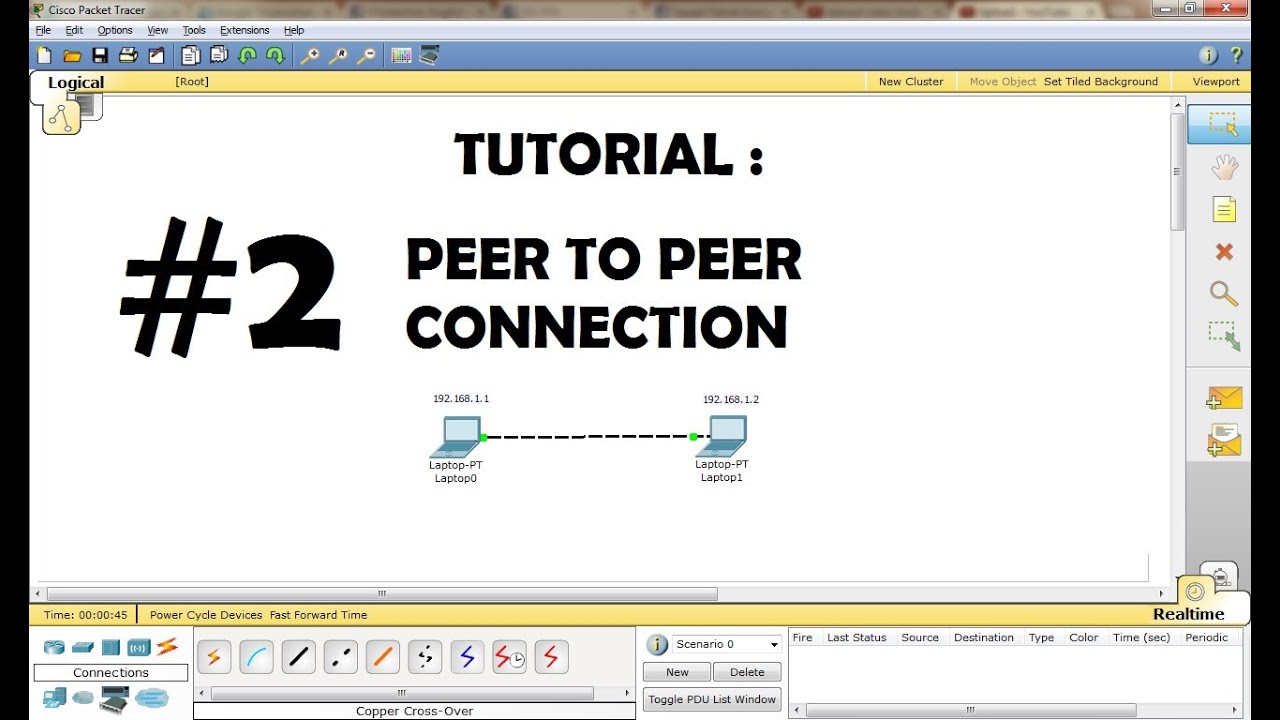Open the Edit menu
This screenshot has height=720, width=1280.
click(74, 30)
